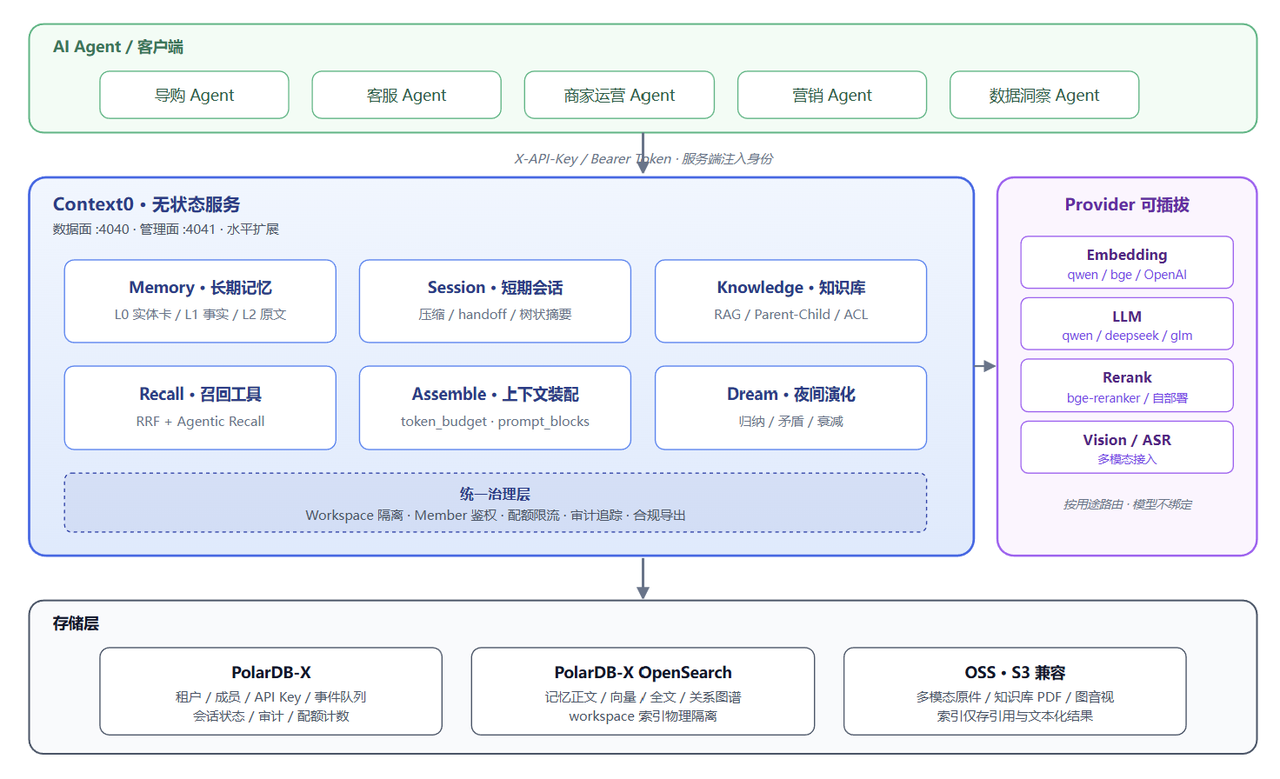Screen dimensions: 1280x779
Task: Click the AI Agent / 客户端 heading
Action: click(x=118, y=47)
